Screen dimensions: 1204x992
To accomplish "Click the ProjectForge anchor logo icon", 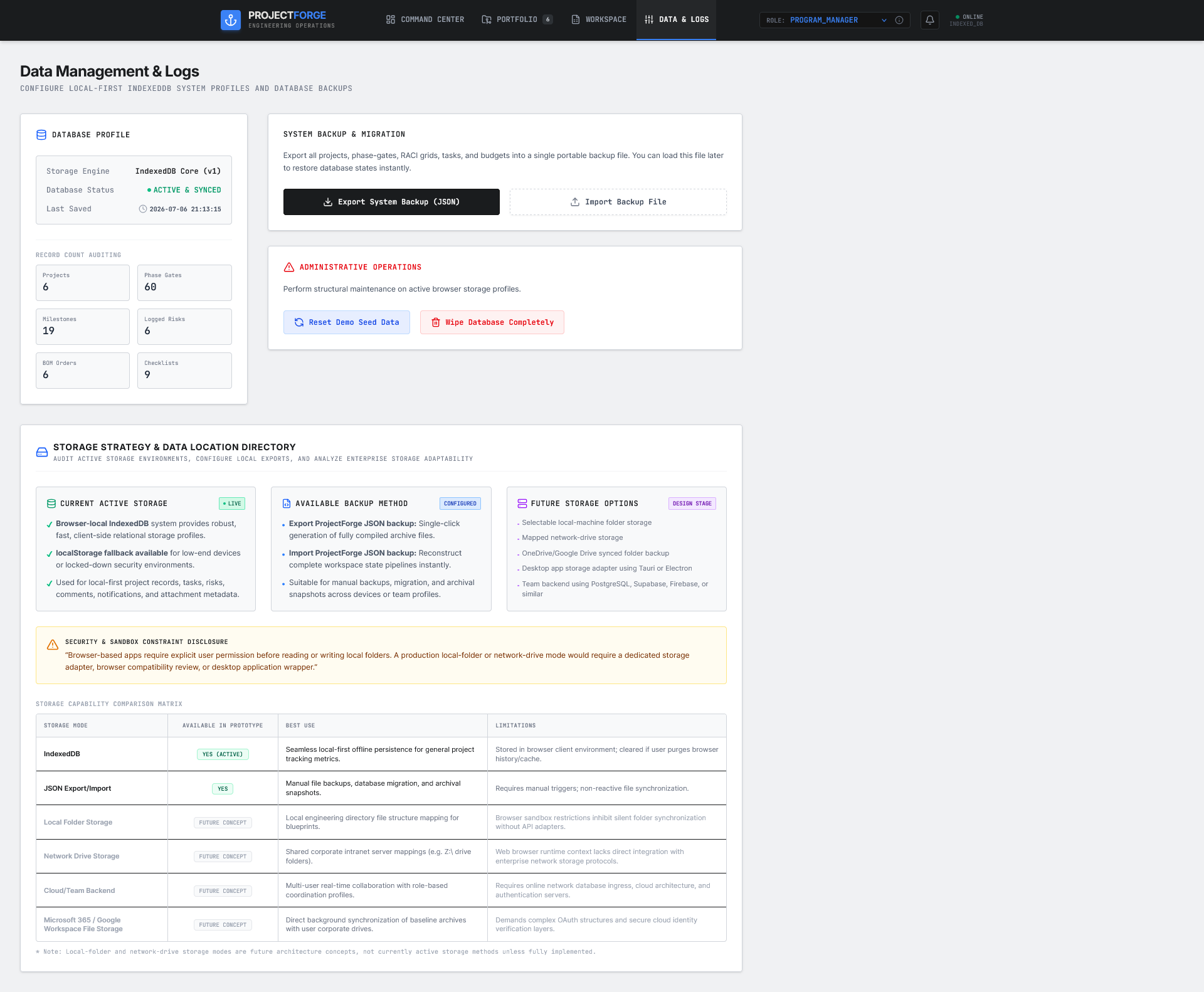I will coord(231,20).
